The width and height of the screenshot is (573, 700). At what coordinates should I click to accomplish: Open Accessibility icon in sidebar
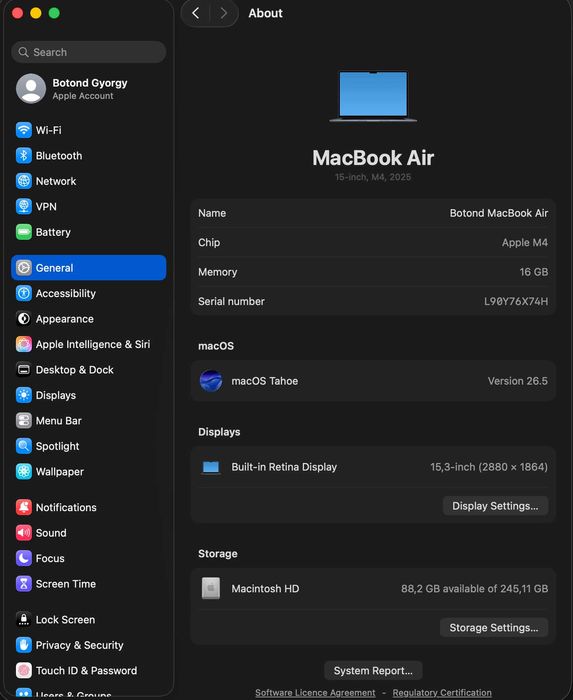[x=24, y=293]
